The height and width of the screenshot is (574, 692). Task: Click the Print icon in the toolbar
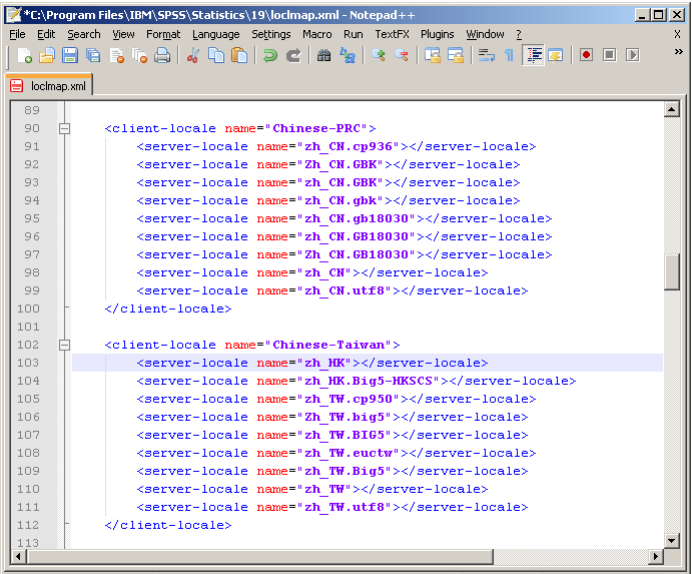[x=162, y=56]
